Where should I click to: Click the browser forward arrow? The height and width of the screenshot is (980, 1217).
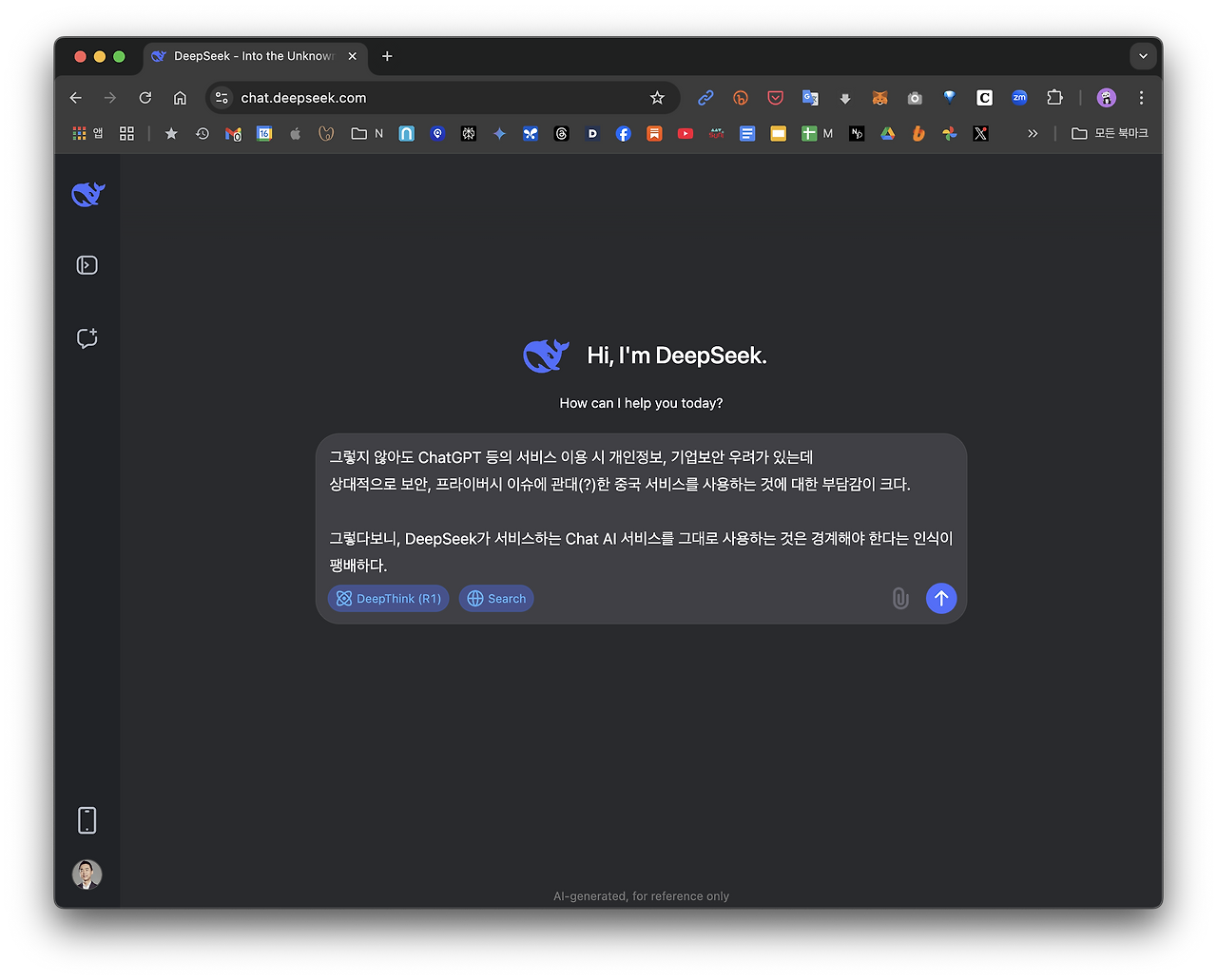pyautogui.click(x=110, y=98)
